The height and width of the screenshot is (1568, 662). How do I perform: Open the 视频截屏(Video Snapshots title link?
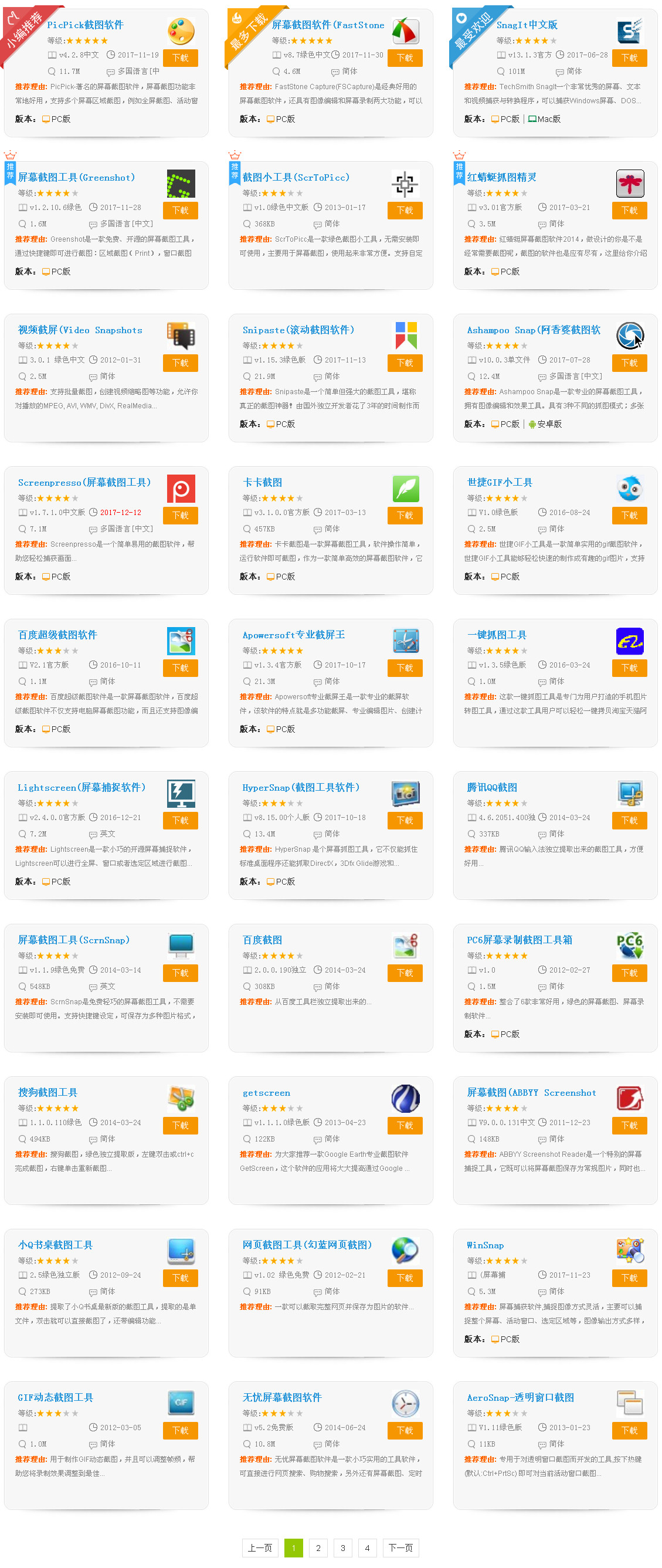tap(80, 330)
